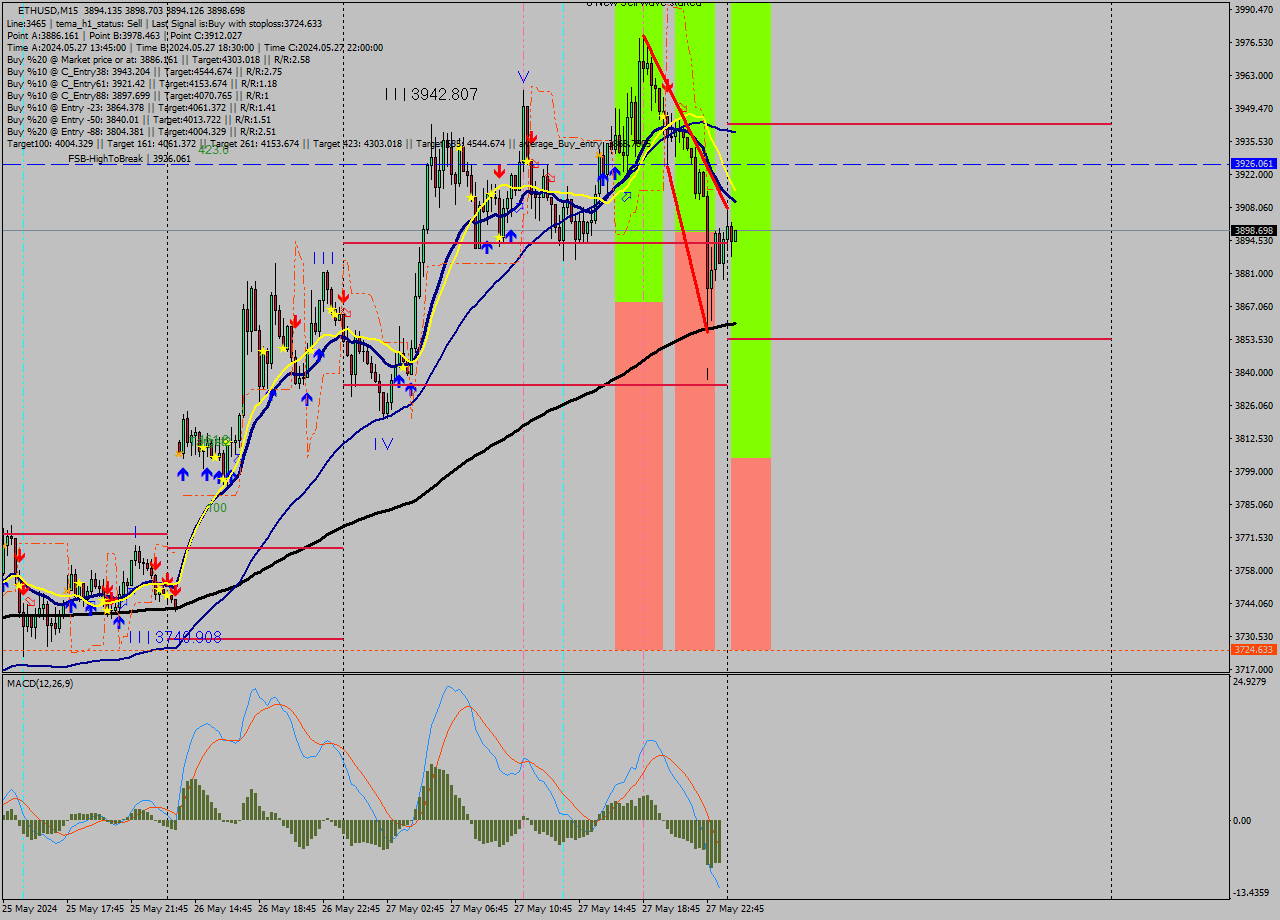1280x920 pixels.
Task: Click the 'Buy %10 @ C_Entry38: 3943.204' row
Action: pos(144,71)
